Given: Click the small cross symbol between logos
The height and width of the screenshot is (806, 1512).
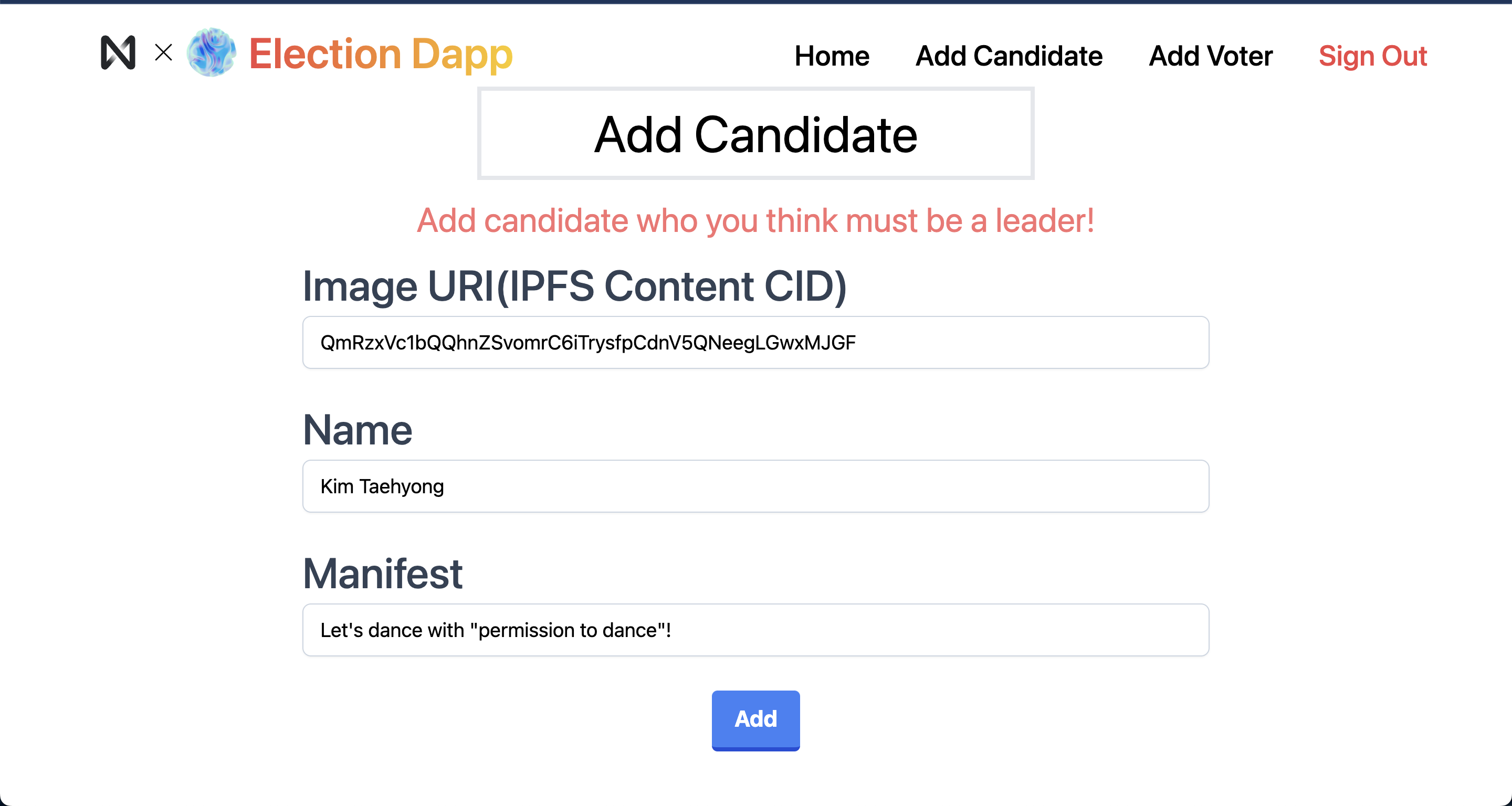Looking at the screenshot, I should coord(164,53).
